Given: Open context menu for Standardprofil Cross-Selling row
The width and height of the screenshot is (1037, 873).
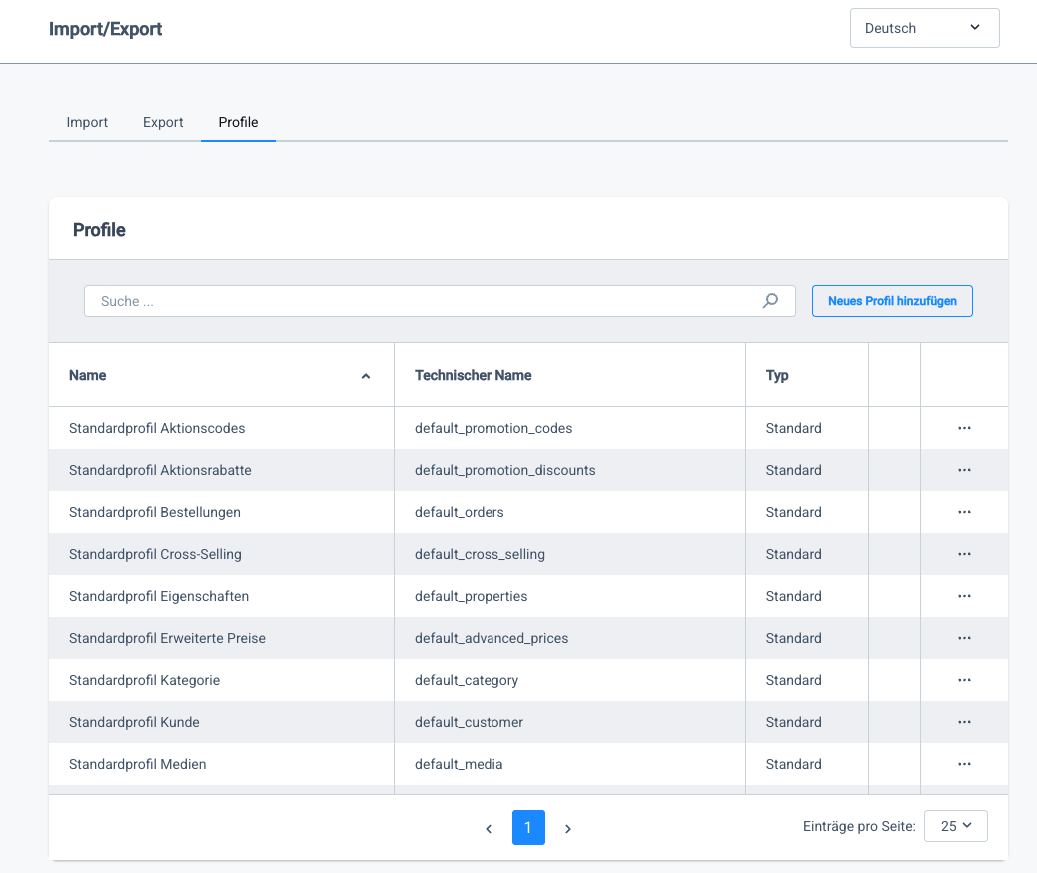Looking at the screenshot, I should point(964,554).
